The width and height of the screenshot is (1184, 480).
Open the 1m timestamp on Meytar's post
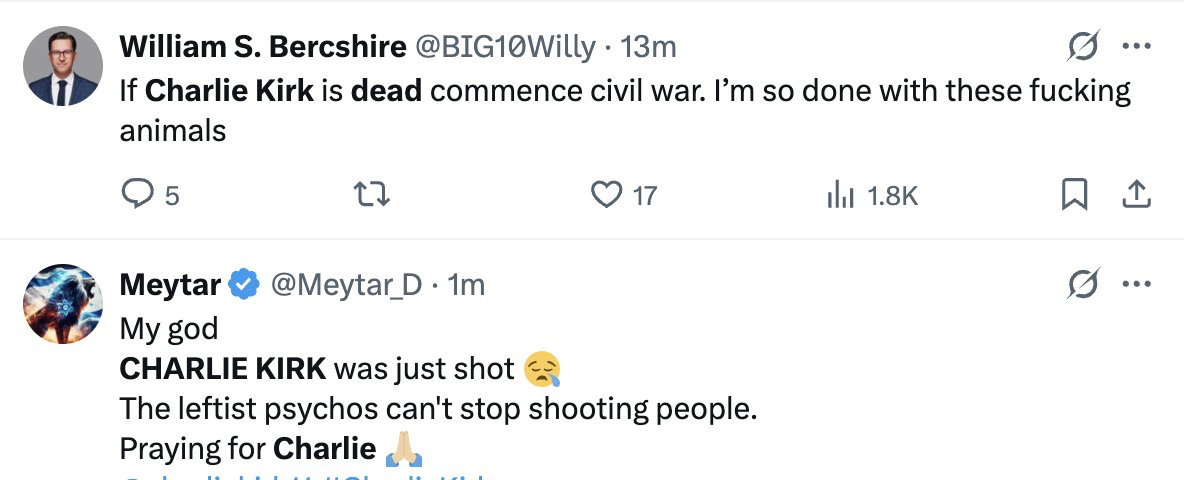(x=466, y=285)
